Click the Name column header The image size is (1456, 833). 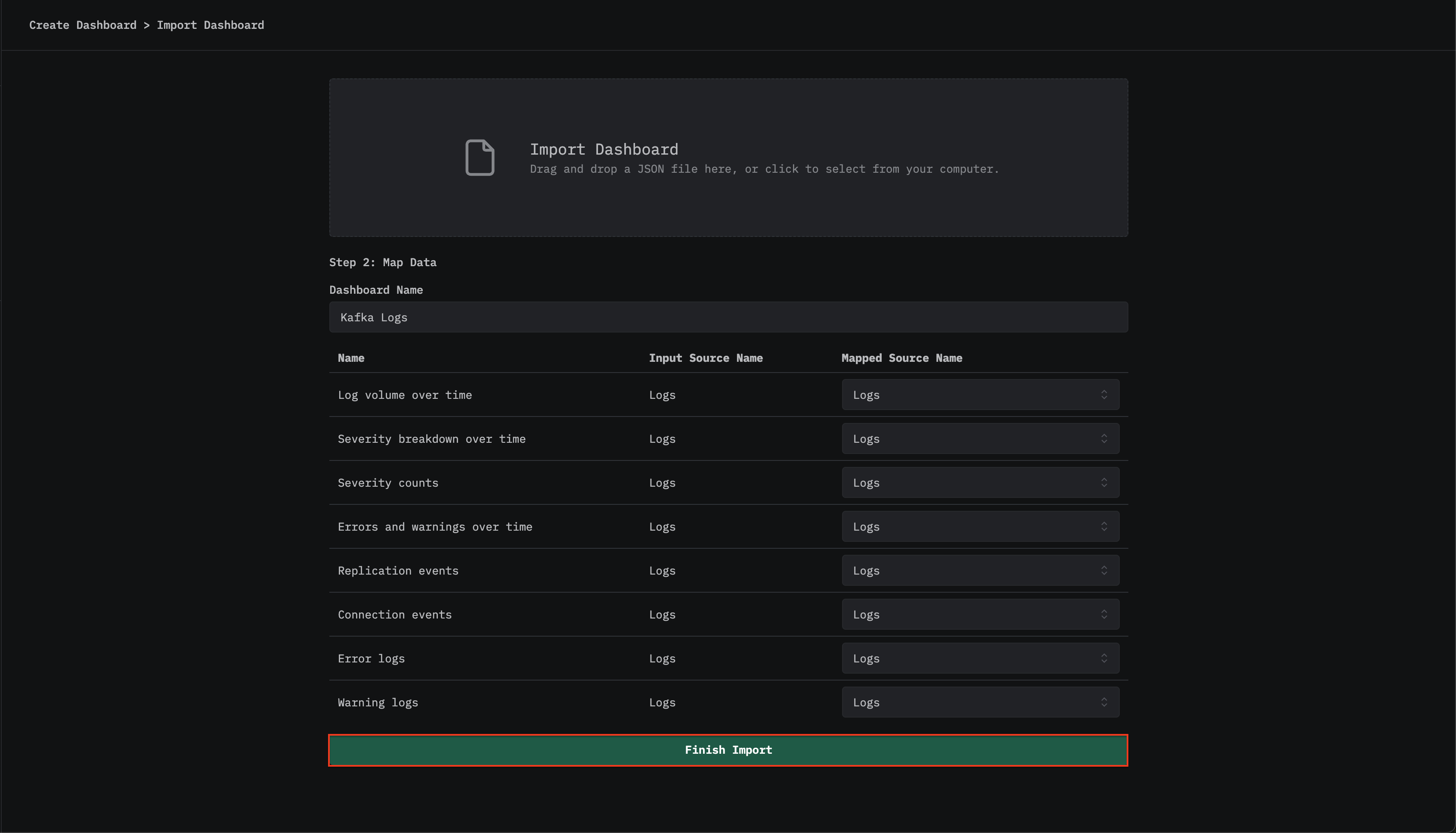pos(350,357)
